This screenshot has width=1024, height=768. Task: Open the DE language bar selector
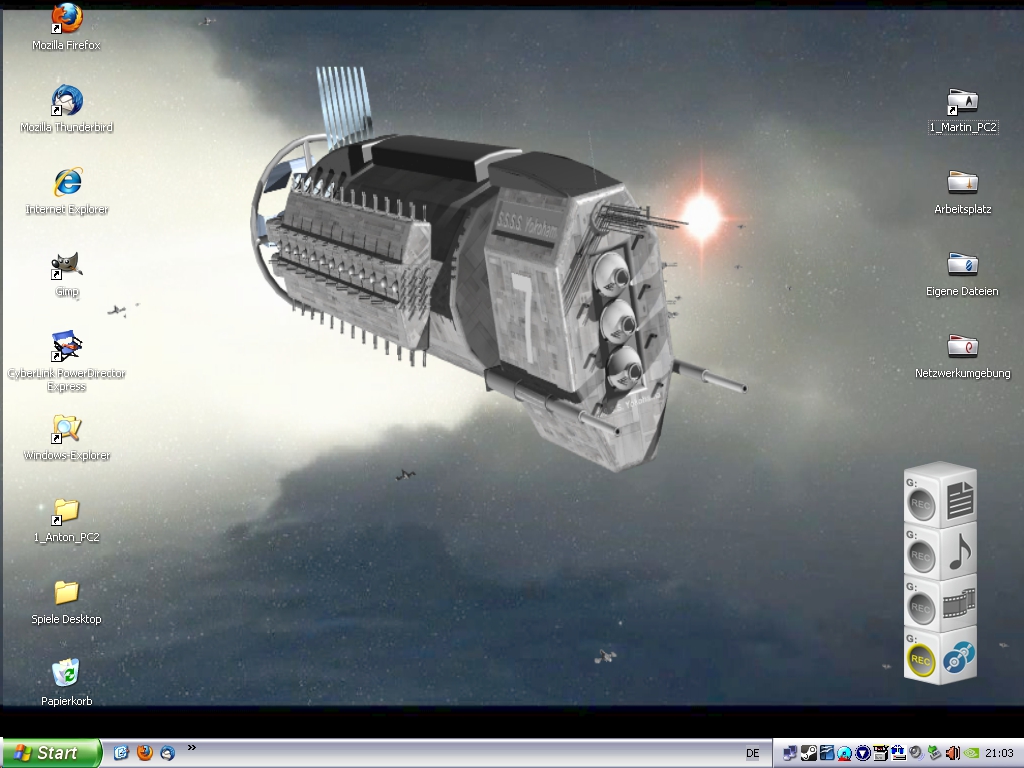752,753
